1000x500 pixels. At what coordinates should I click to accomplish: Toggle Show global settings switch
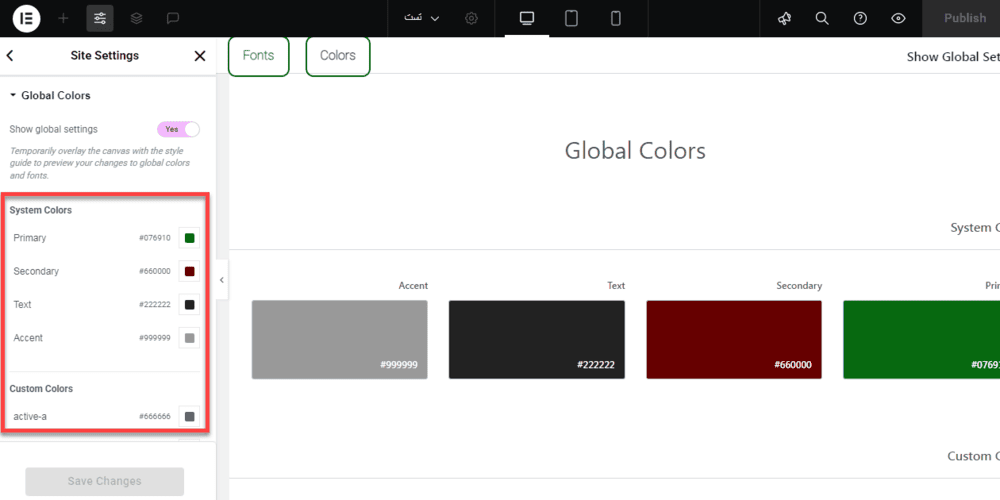[179, 129]
